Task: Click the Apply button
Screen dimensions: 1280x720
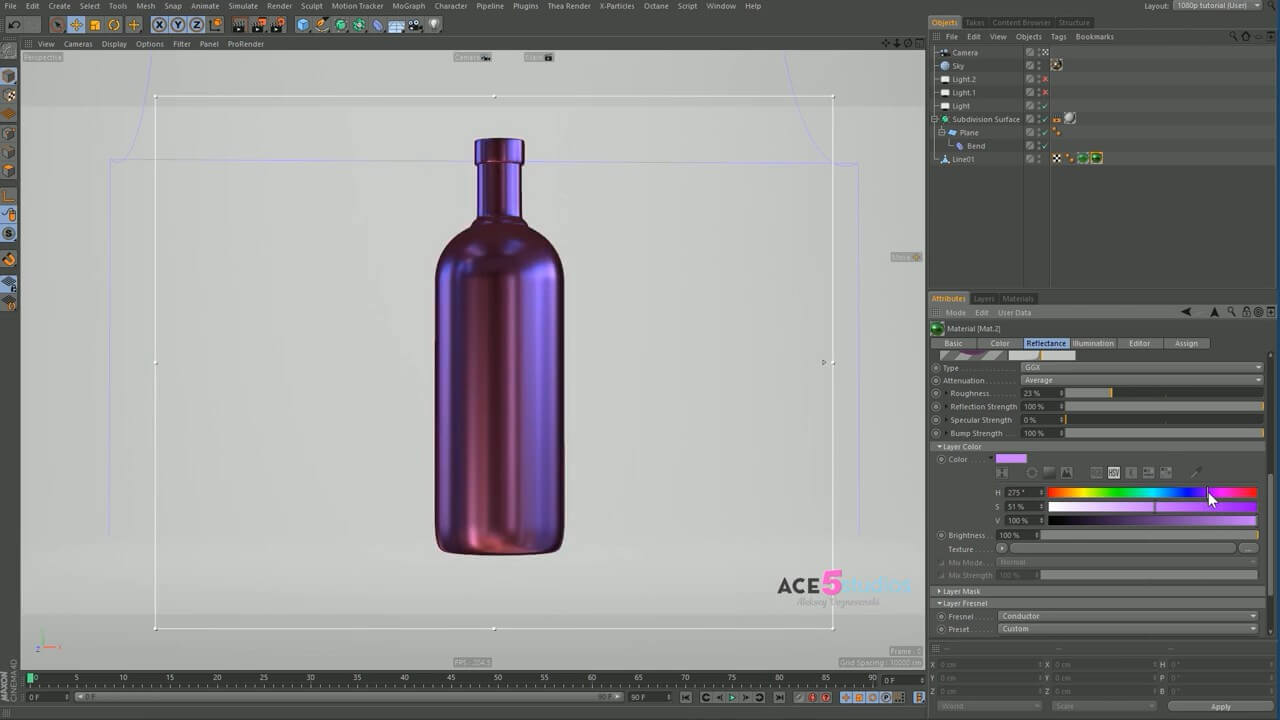Action: (1220, 706)
